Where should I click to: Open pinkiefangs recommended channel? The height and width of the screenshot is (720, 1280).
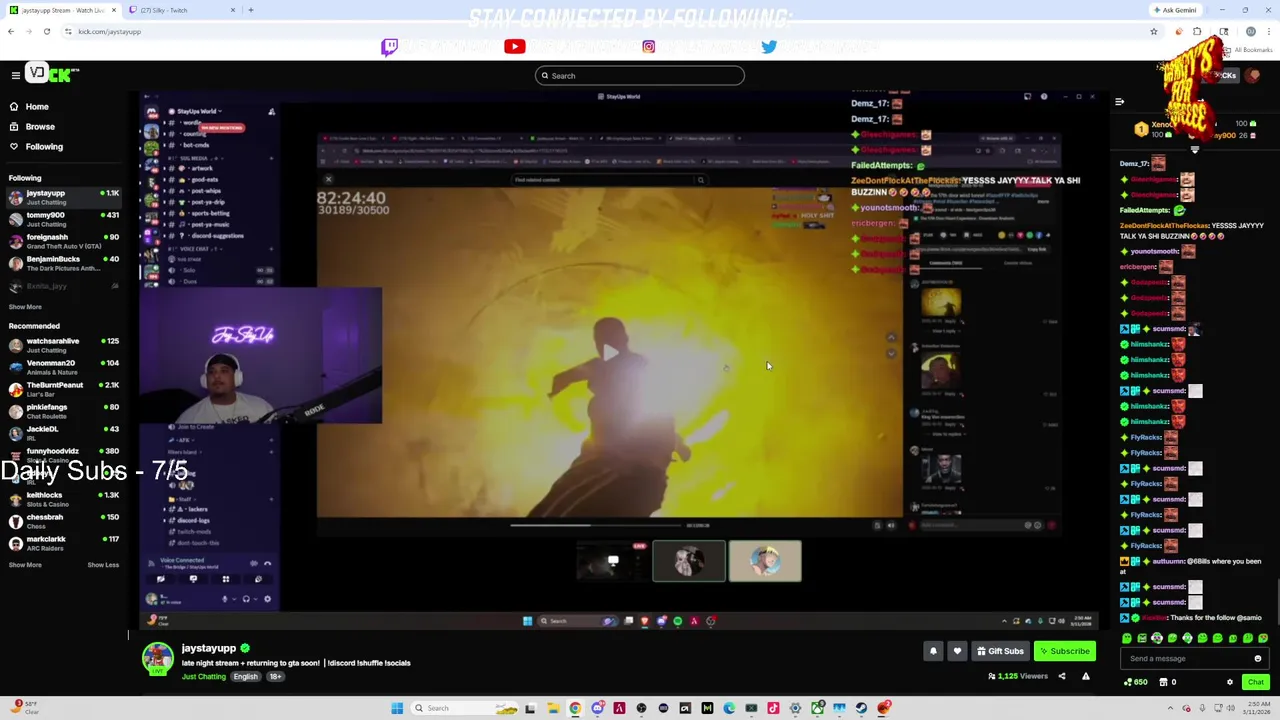point(63,411)
